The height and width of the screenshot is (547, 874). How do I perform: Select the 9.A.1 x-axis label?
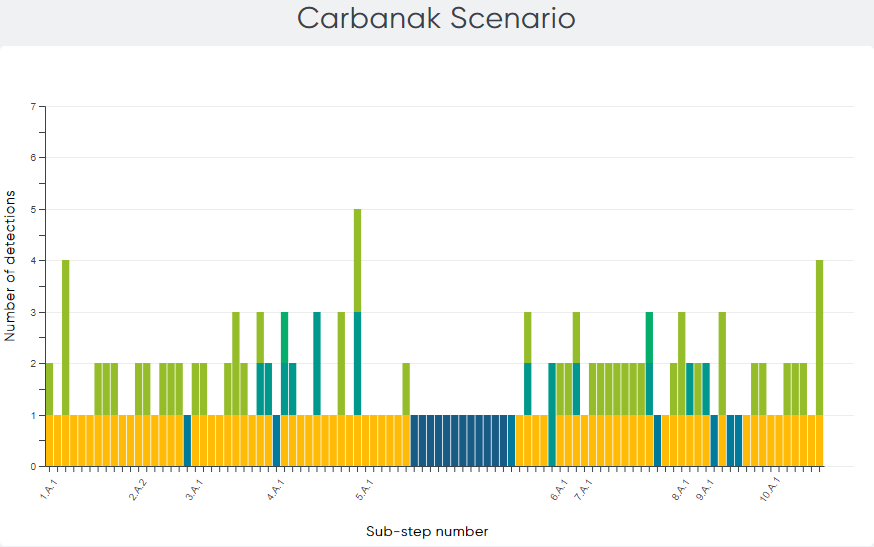705,489
